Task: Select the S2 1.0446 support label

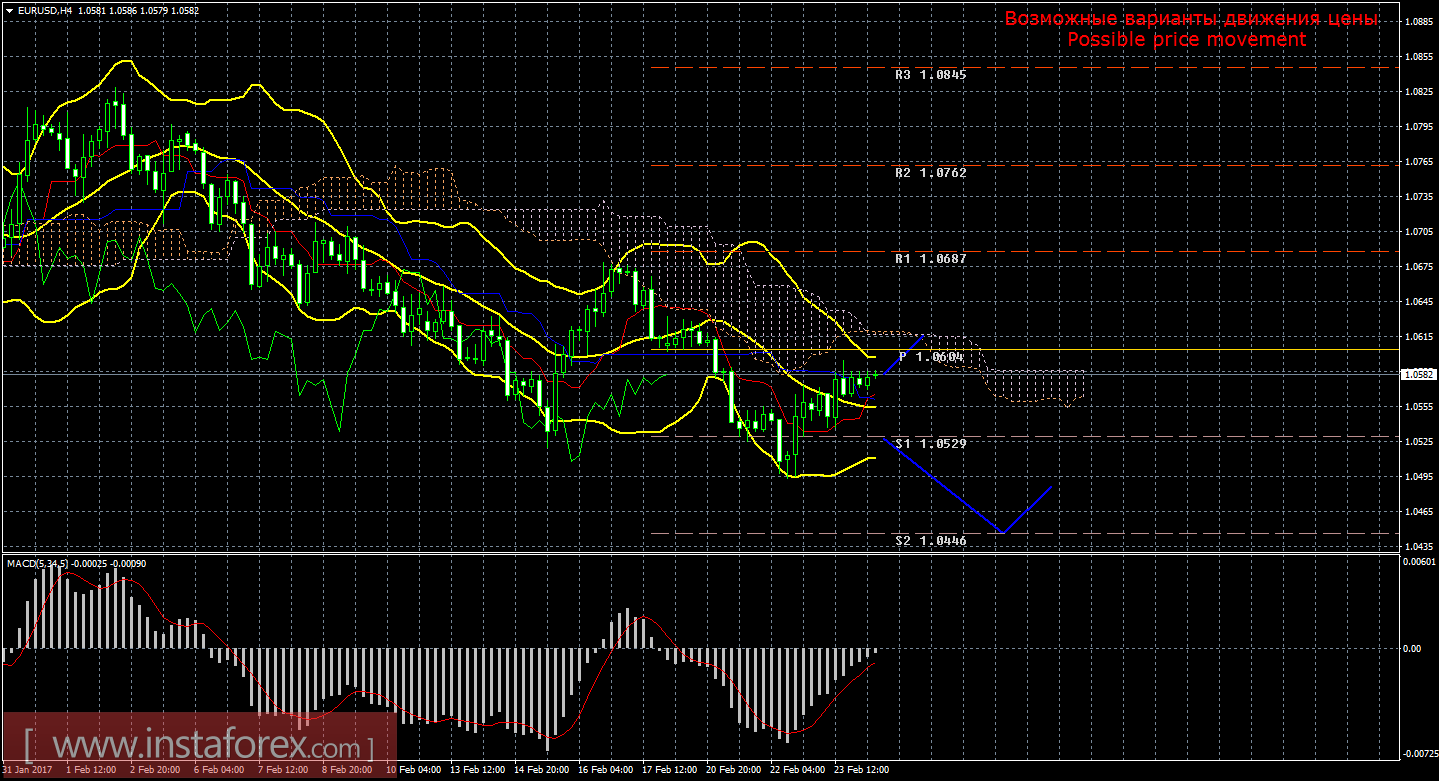Action: (x=930, y=540)
